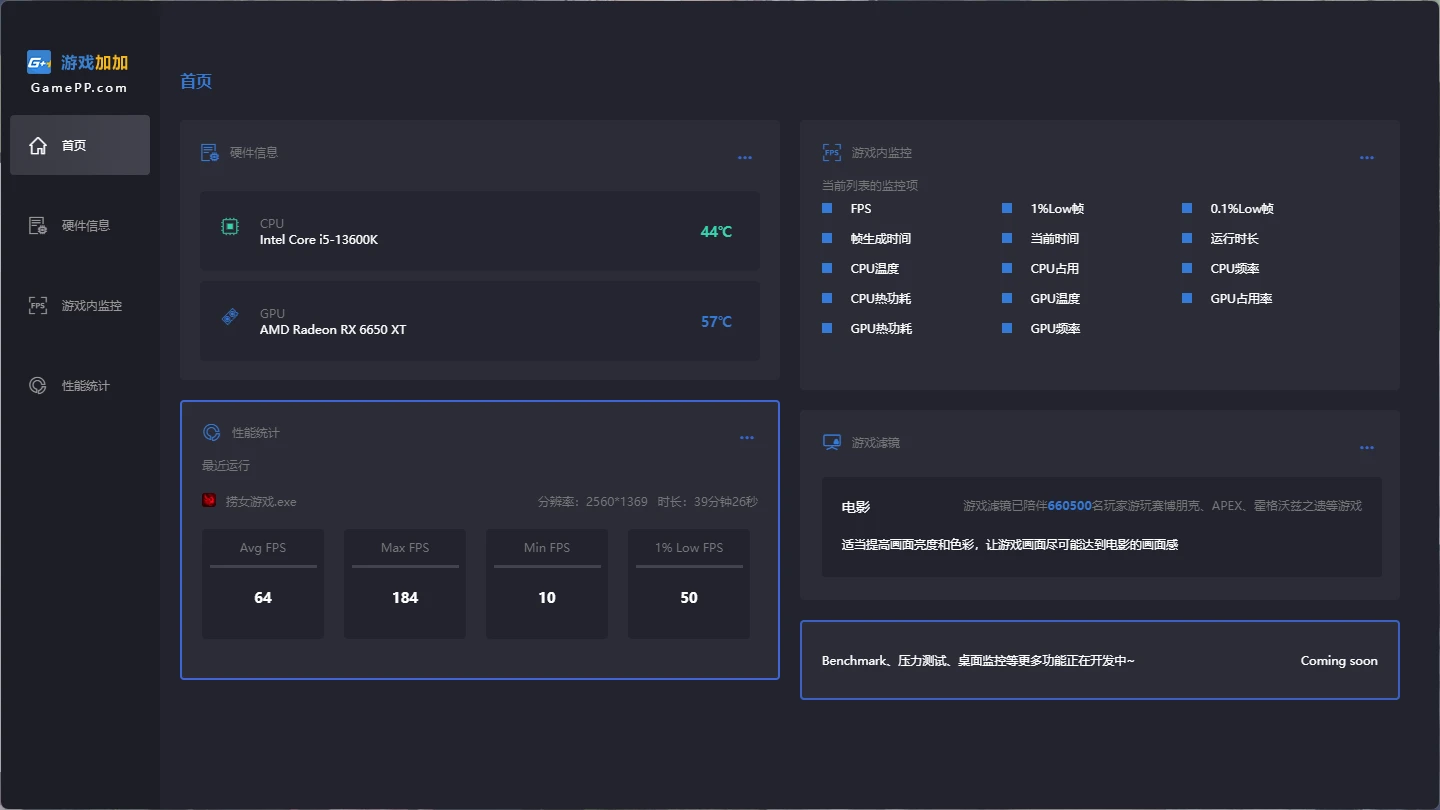The height and width of the screenshot is (810, 1440).
Task: Toggle the FPS monitoring item checkbox
Action: pyautogui.click(x=827, y=209)
